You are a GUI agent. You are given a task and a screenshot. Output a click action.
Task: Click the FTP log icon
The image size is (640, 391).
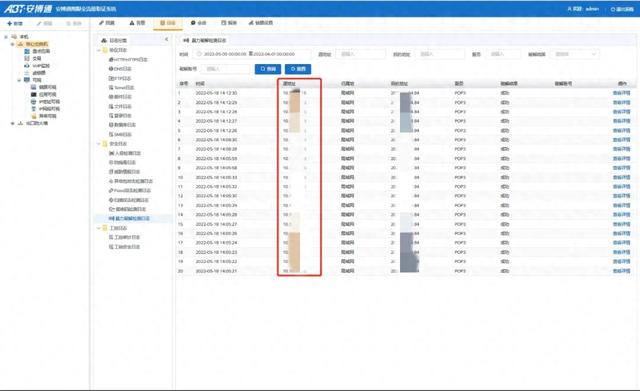111,78
